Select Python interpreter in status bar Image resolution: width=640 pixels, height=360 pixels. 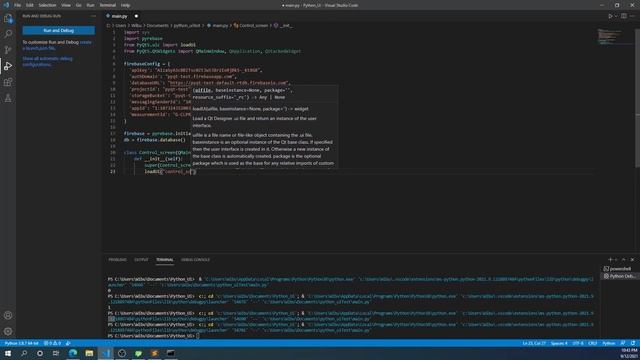tap(21, 343)
